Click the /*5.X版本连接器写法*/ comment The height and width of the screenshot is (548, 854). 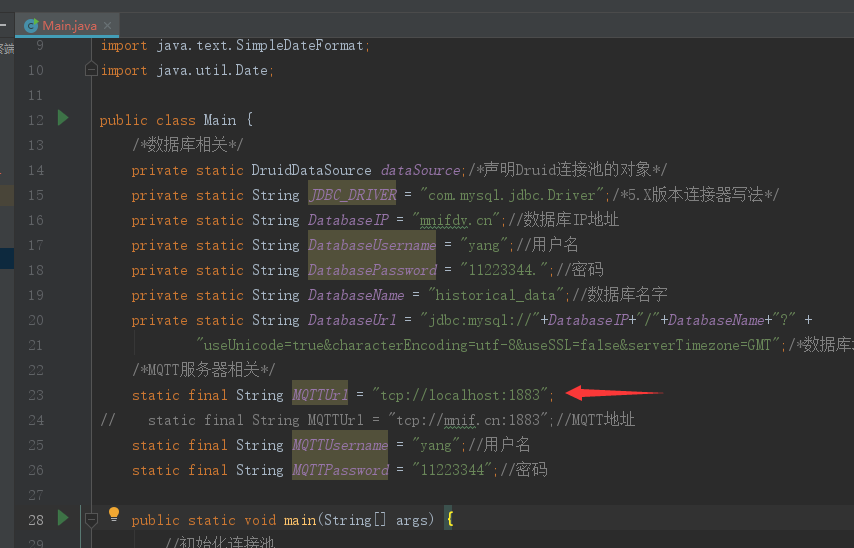coord(696,195)
